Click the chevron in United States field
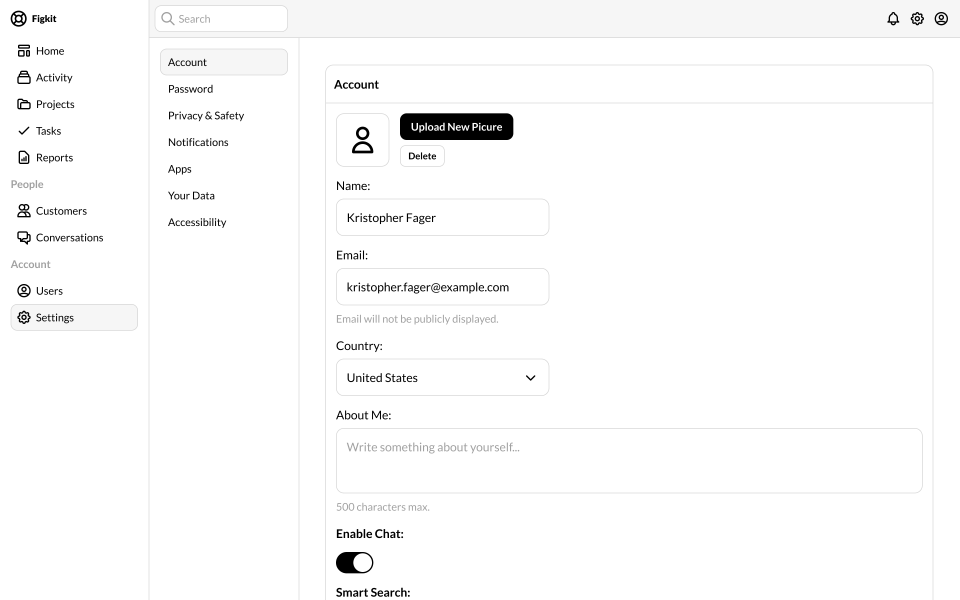 click(531, 378)
